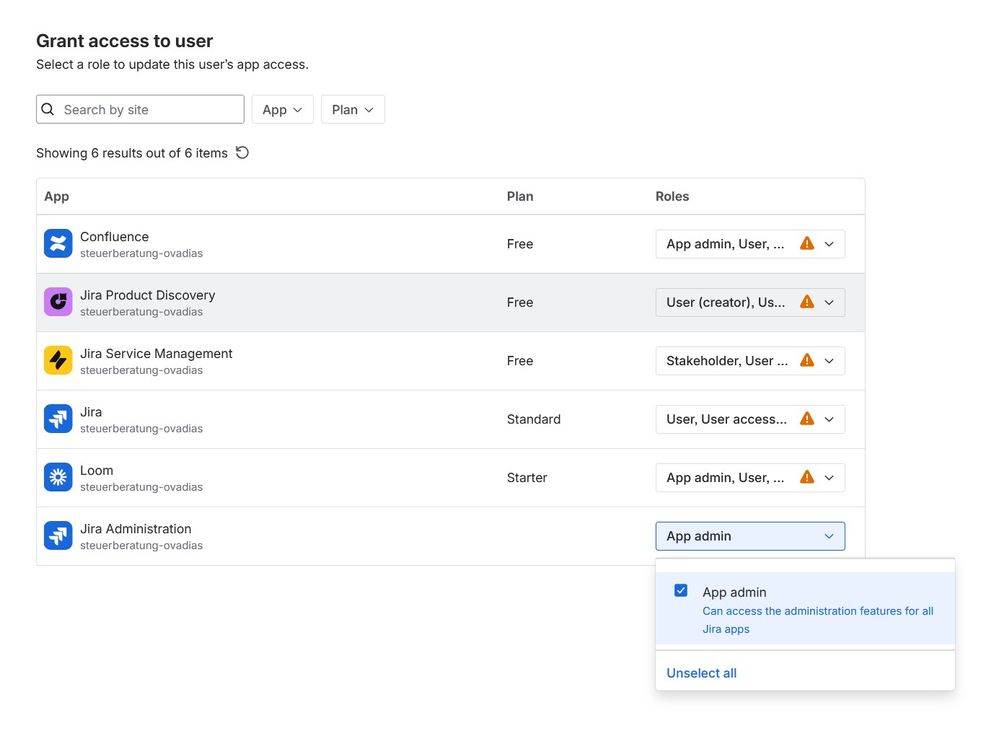
Task: Click Unselect all link
Action: coord(701,673)
